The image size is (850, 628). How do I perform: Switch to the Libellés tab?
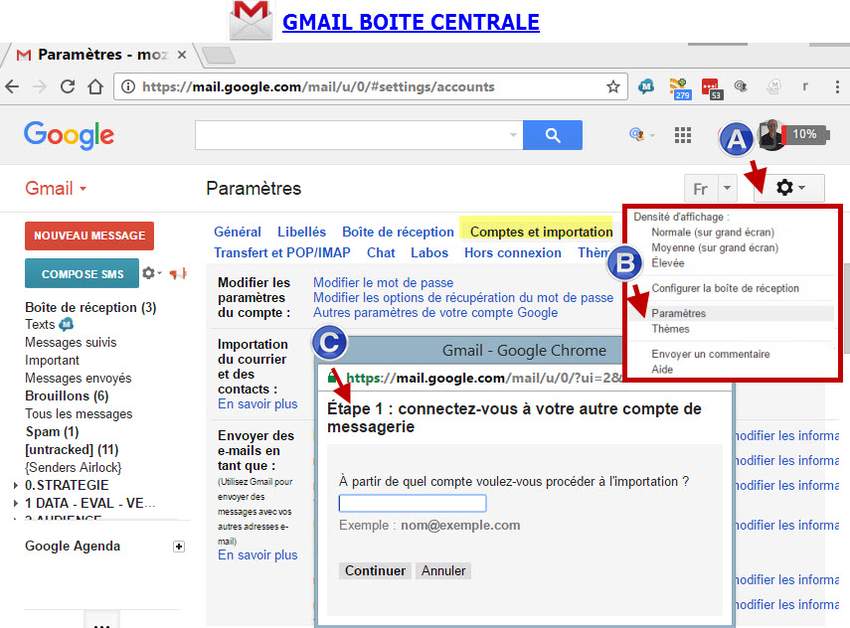coord(301,232)
